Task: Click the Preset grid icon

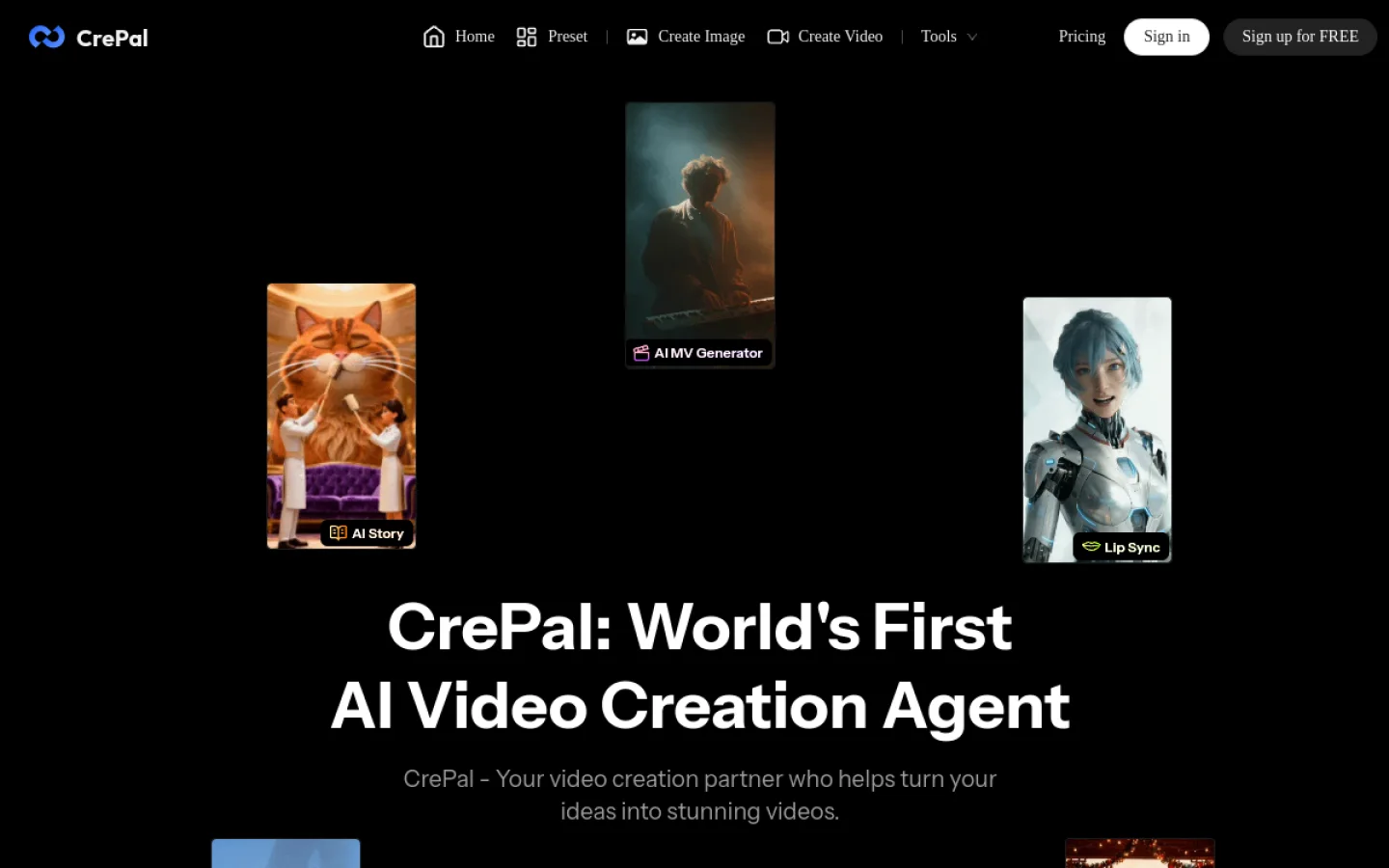Action: pos(527,37)
